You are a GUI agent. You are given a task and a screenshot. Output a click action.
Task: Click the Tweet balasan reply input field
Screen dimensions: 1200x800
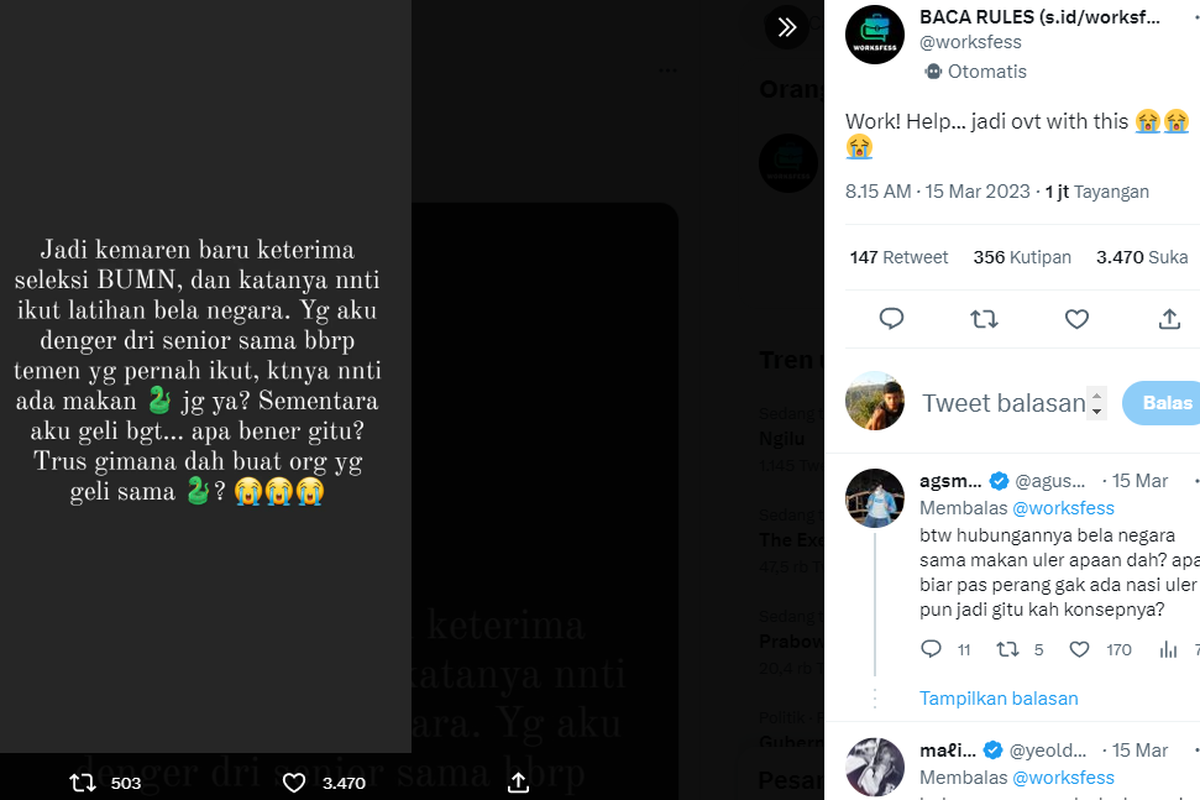[1002, 403]
